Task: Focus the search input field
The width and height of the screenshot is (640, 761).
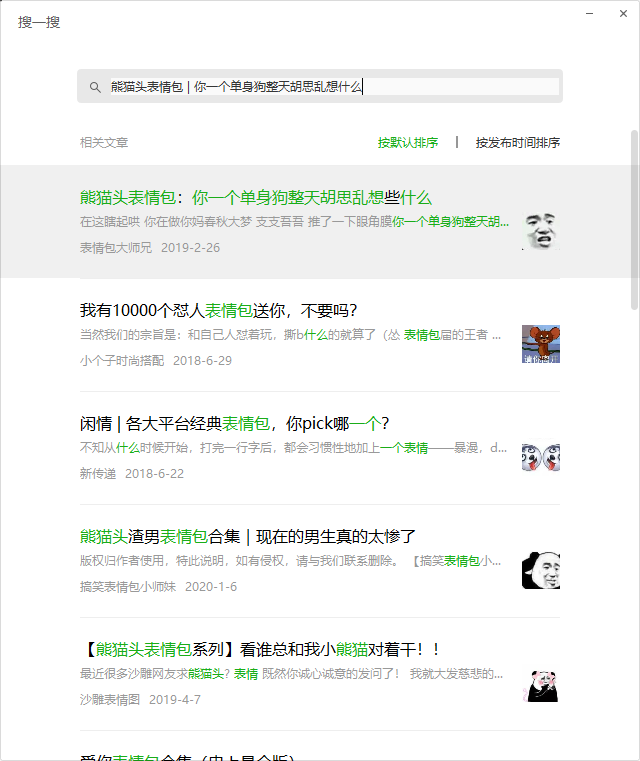Action: point(334,87)
